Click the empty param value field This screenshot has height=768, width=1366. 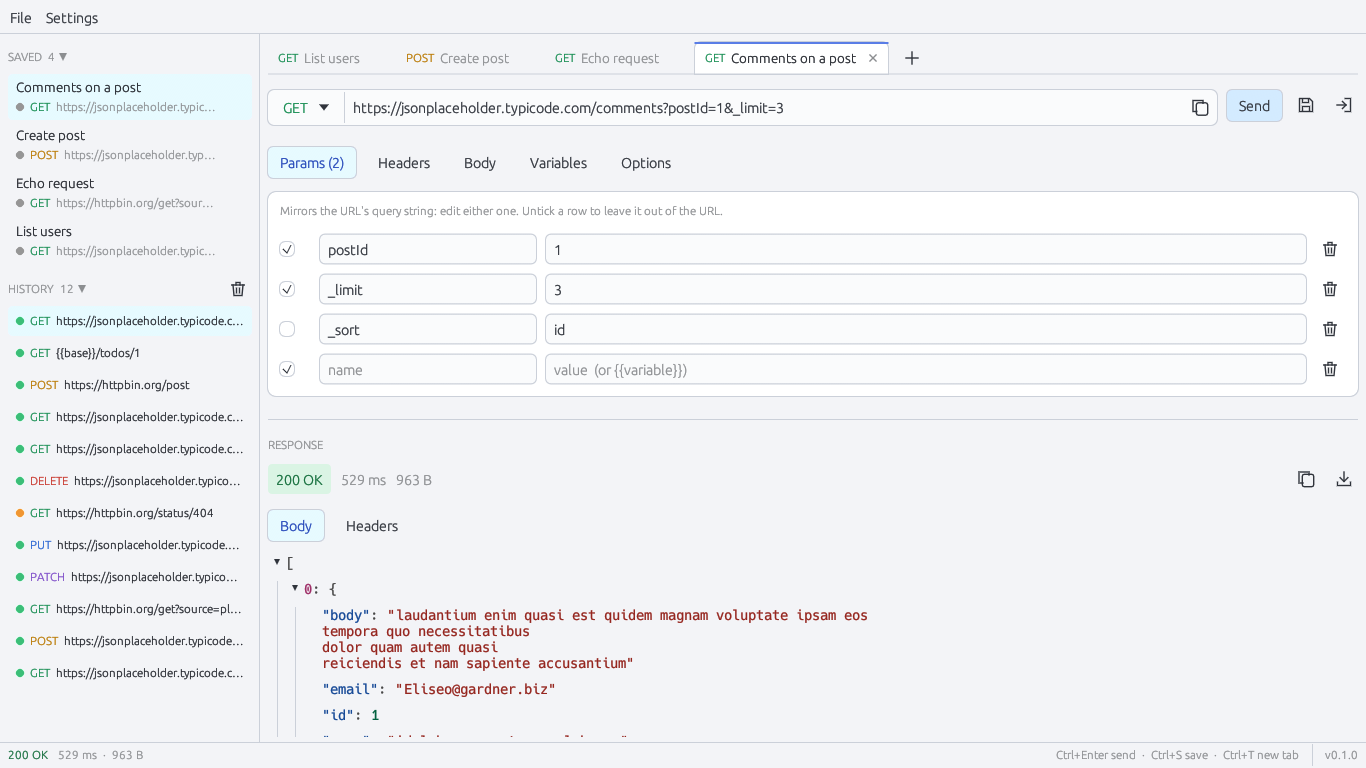tap(926, 369)
